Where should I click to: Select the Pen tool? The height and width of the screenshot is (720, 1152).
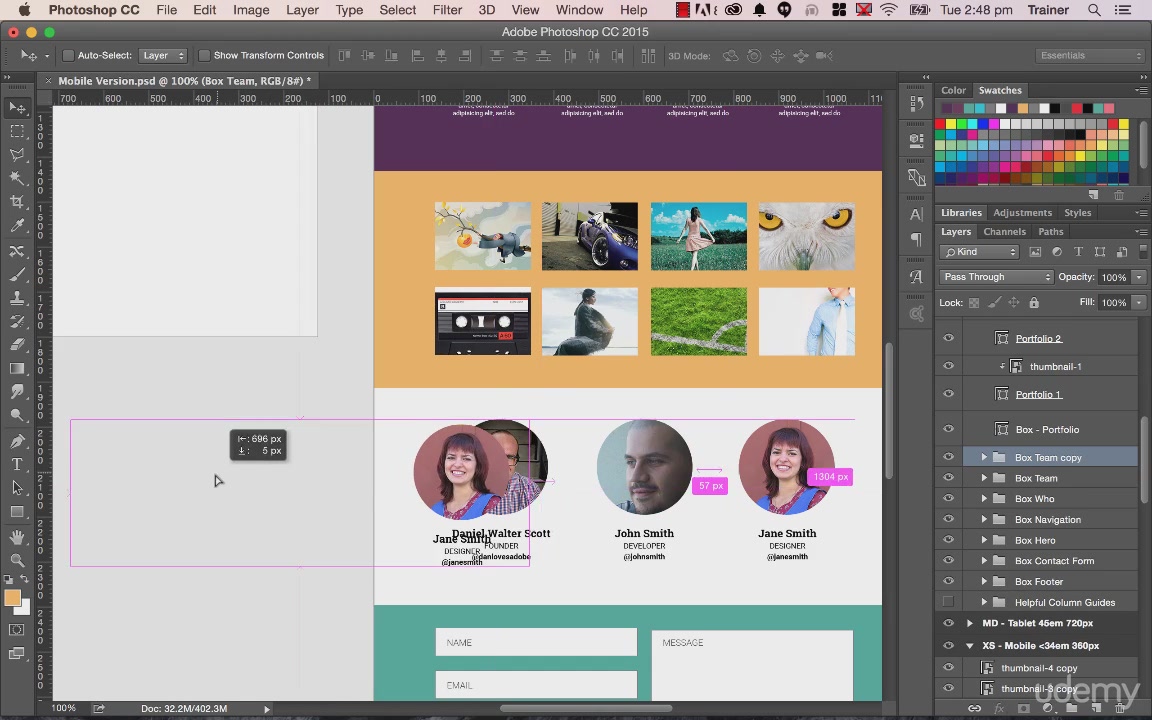pos(17,441)
